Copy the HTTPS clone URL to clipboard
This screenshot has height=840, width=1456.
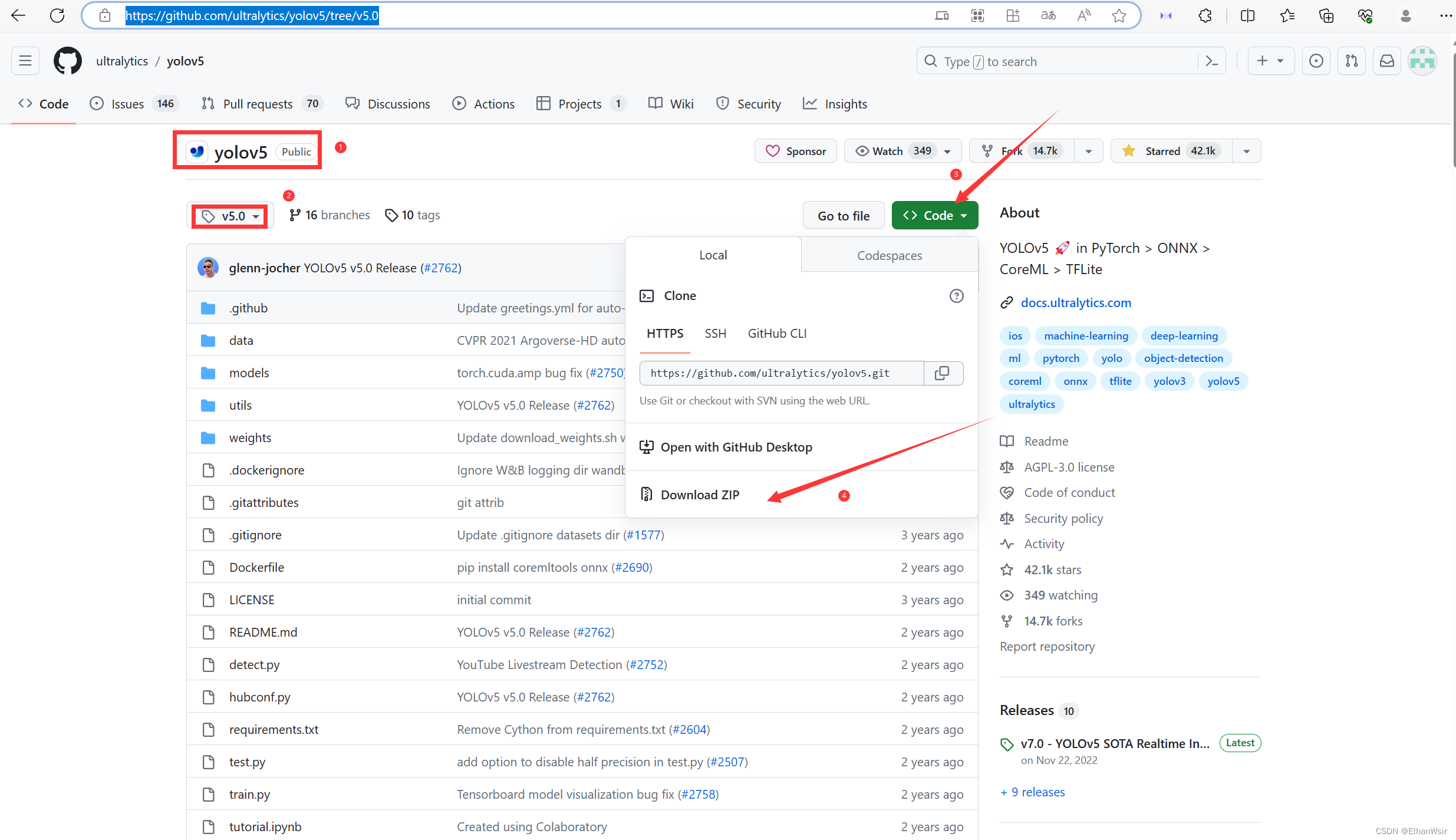pos(943,373)
